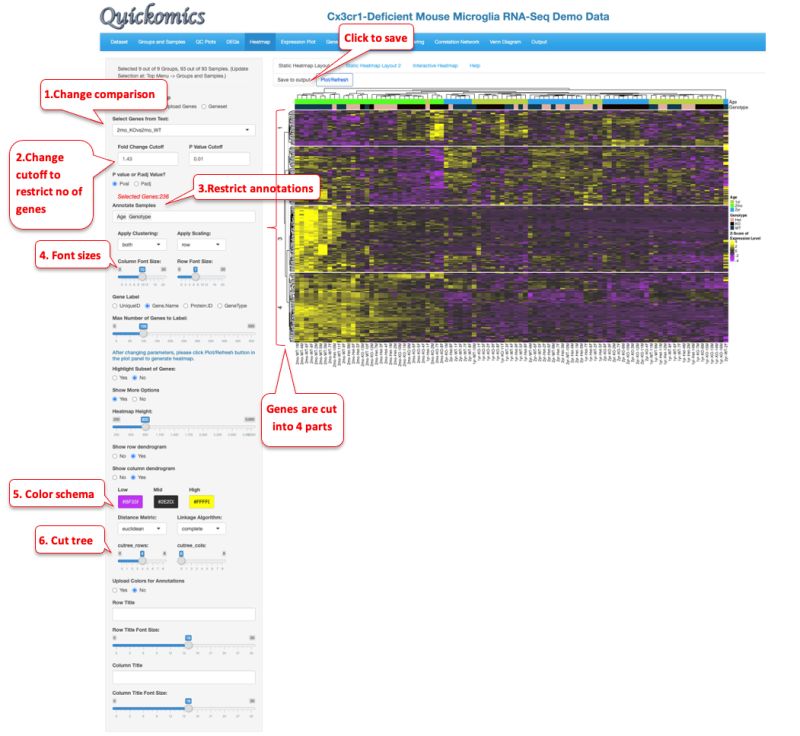Select the Padj radio button
The height and width of the screenshot is (736, 800).
(137, 183)
